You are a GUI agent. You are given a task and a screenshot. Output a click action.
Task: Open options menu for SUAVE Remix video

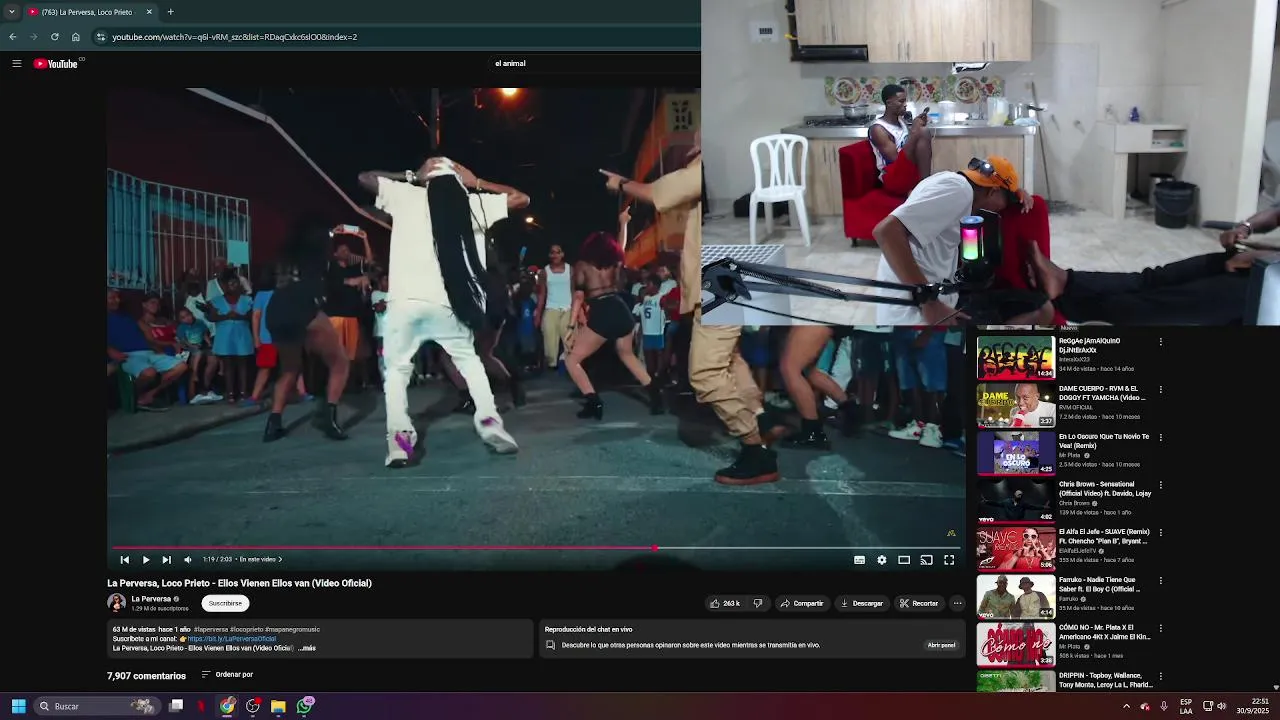click(x=1161, y=533)
